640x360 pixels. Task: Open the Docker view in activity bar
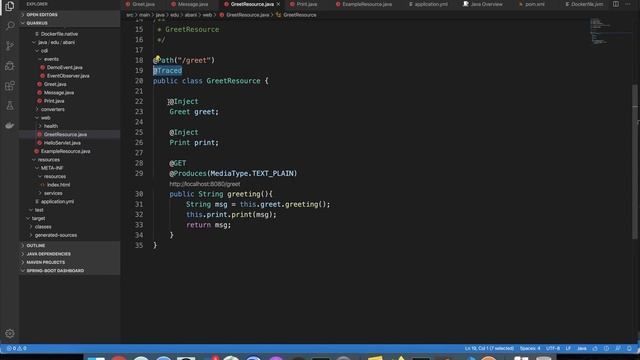pos(10,125)
